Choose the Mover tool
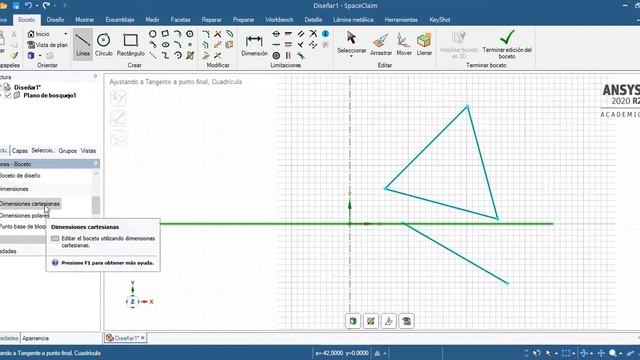The image size is (640, 360). coord(404,44)
